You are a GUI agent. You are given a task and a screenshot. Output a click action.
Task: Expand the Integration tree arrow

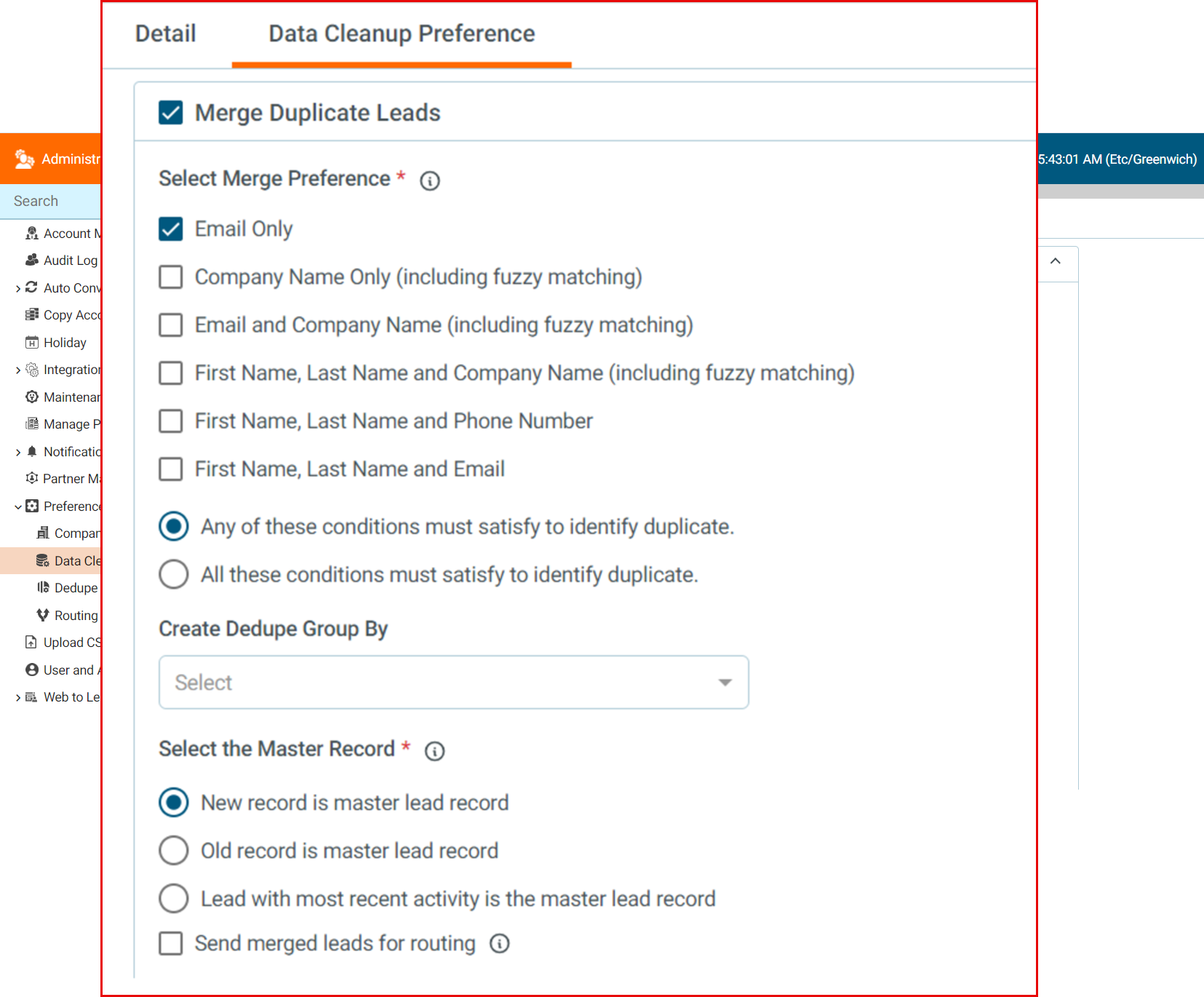(x=18, y=370)
